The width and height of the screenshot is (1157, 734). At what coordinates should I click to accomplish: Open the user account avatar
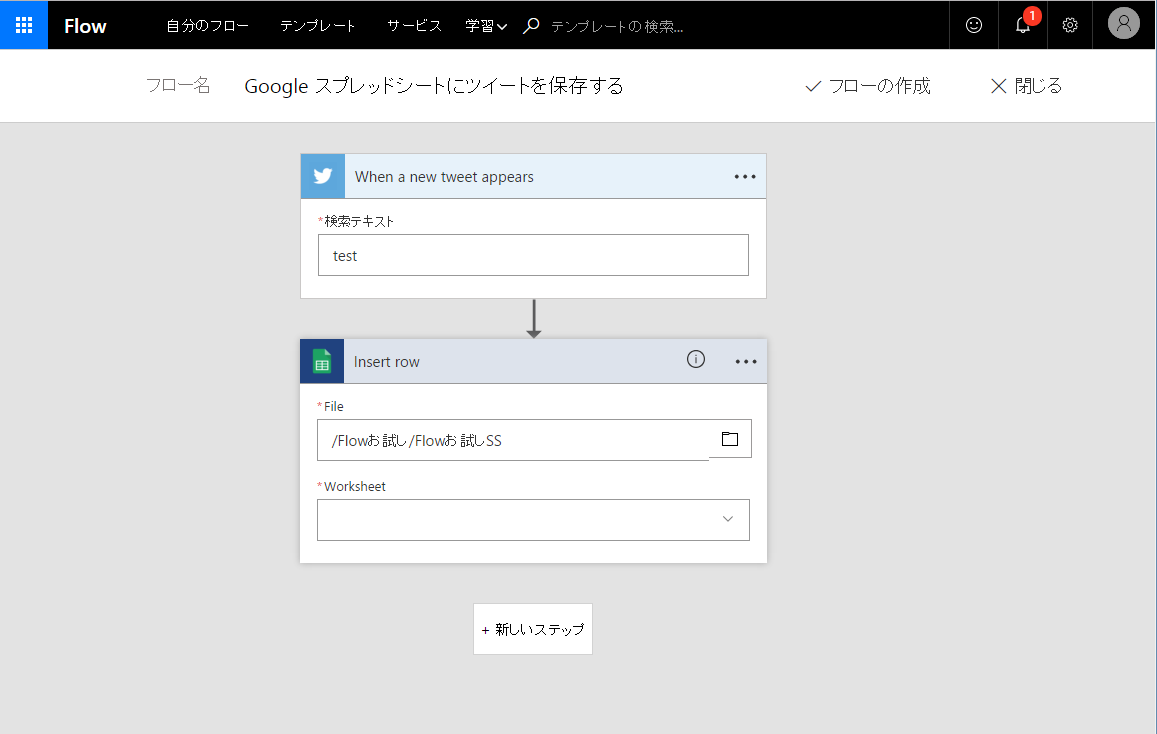click(1124, 24)
